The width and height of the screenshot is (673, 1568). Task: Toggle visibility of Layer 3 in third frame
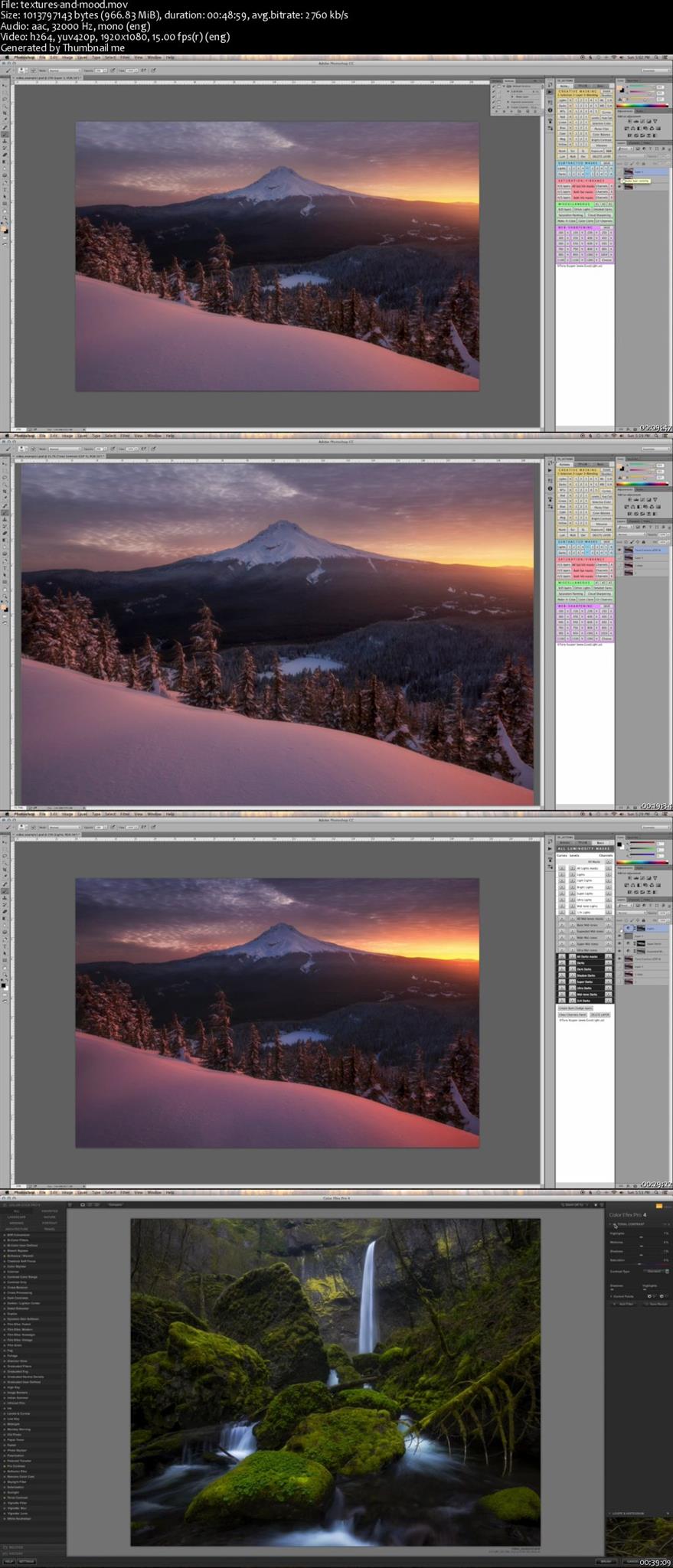click(619, 936)
